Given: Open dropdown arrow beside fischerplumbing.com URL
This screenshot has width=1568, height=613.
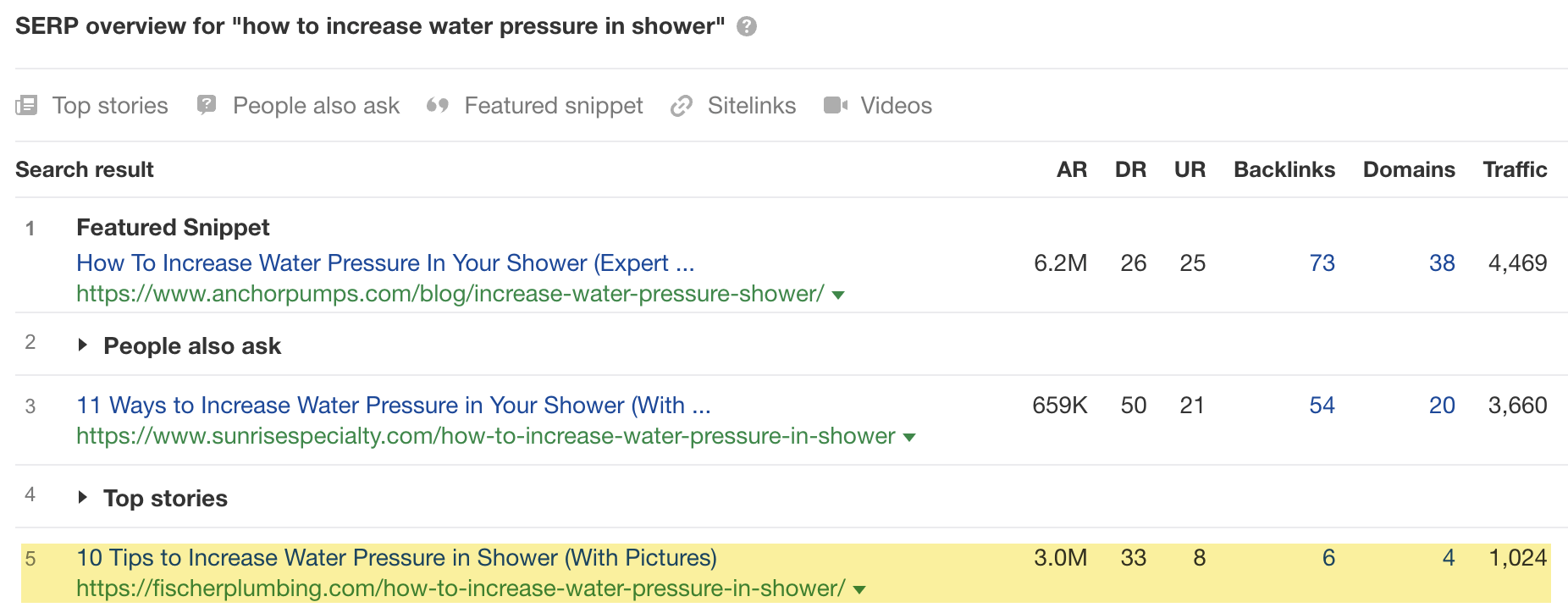Looking at the screenshot, I should (859, 589).
